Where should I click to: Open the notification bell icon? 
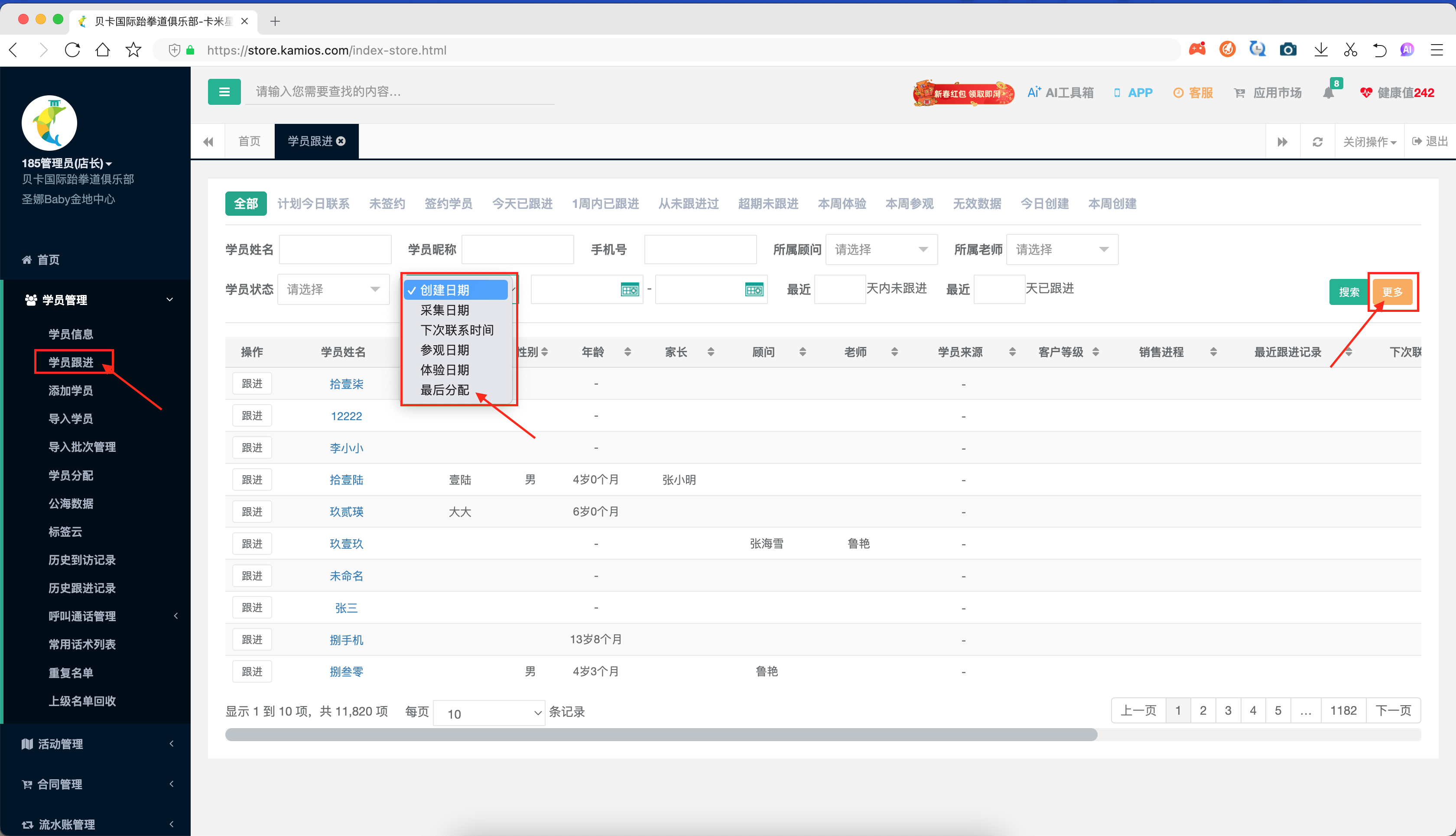[1328, 92]
